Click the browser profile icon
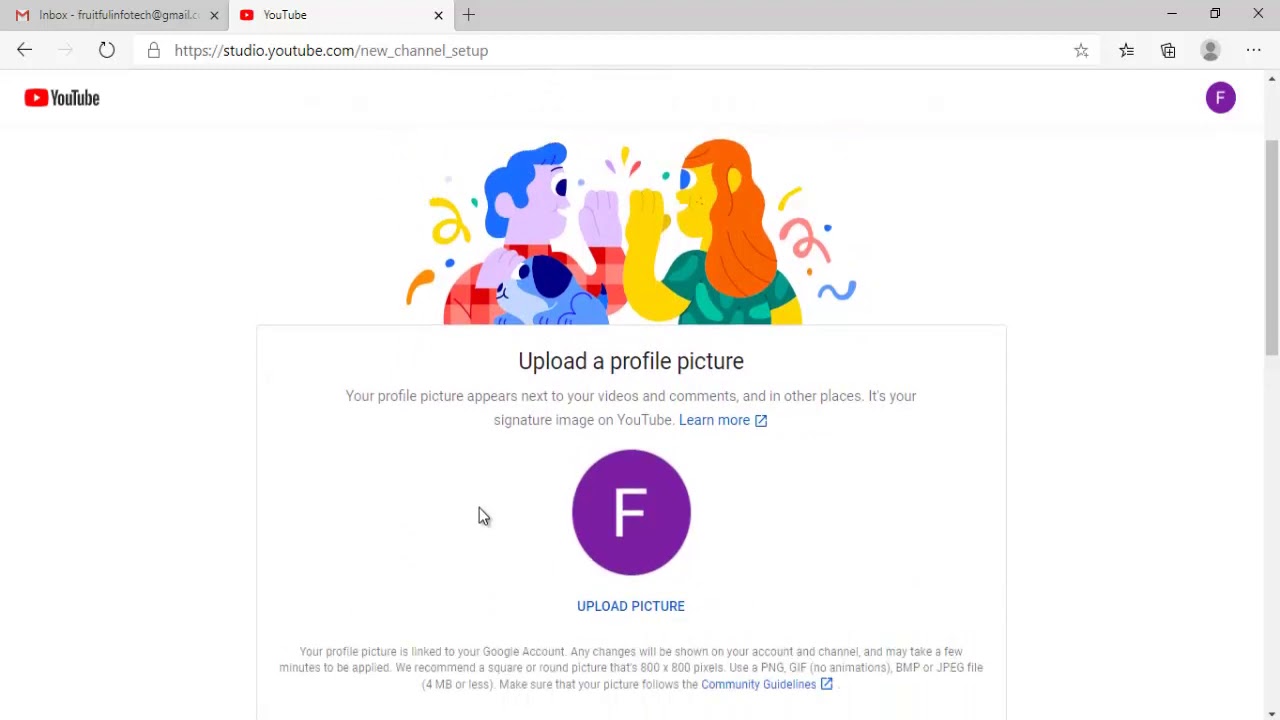The height and width of the screenshot is (720, 1280). (x=1210, y=50)
